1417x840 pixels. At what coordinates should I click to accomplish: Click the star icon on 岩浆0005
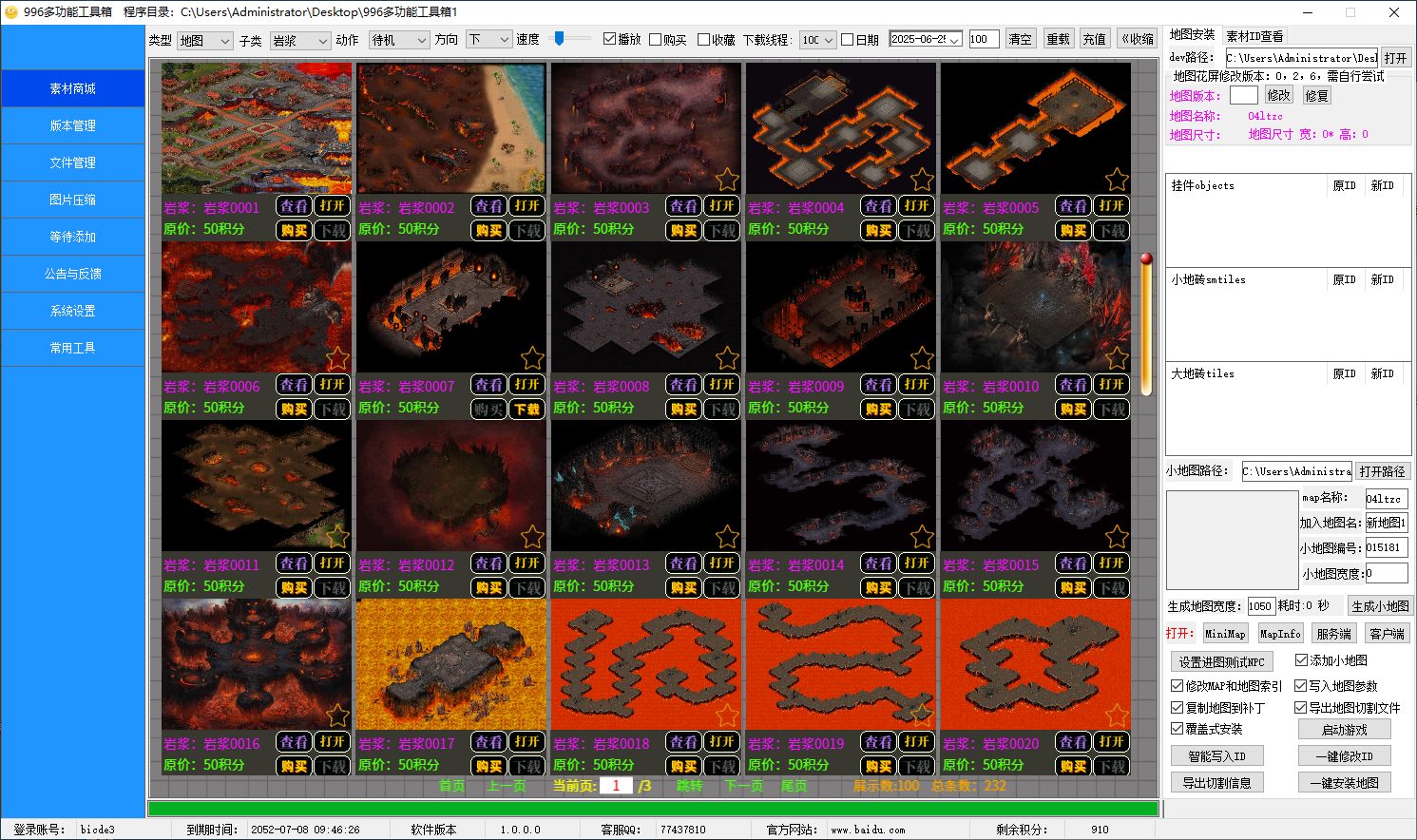click(1117, 180)
